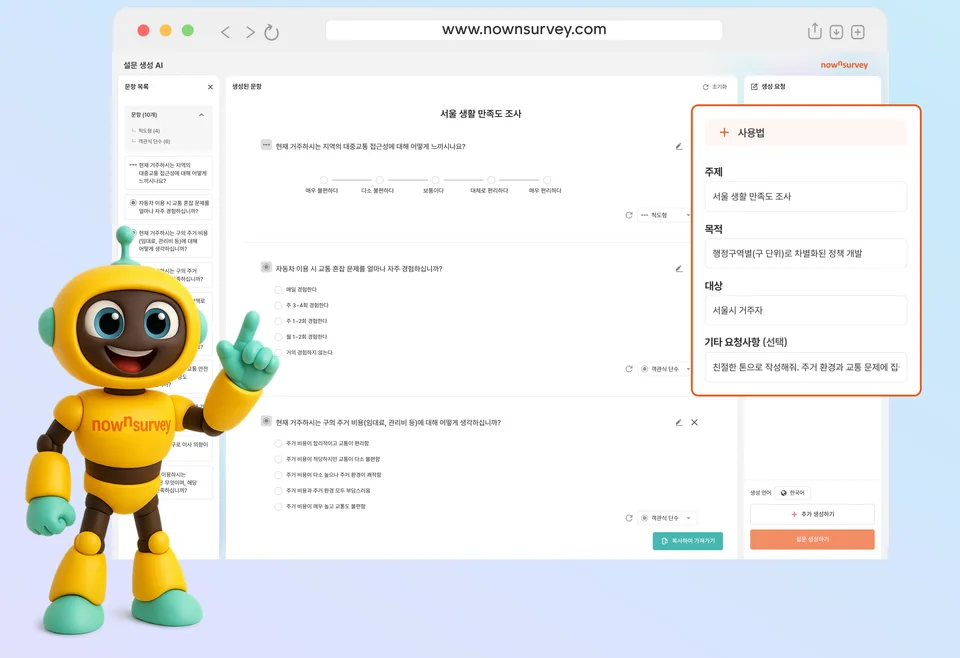Click scale type icon beside 대중교통 접근성 question
This screenshot has width=960, height=658.
point(266,145)
